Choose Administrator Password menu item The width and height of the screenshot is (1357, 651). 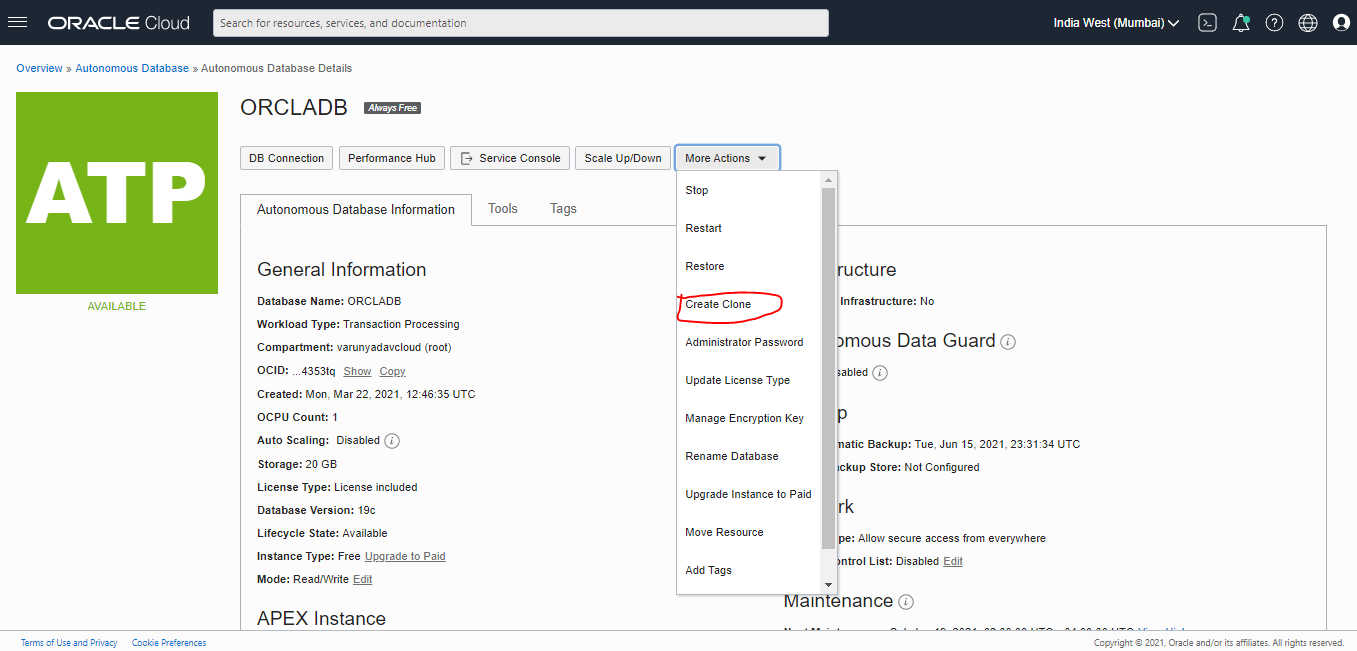749,342
